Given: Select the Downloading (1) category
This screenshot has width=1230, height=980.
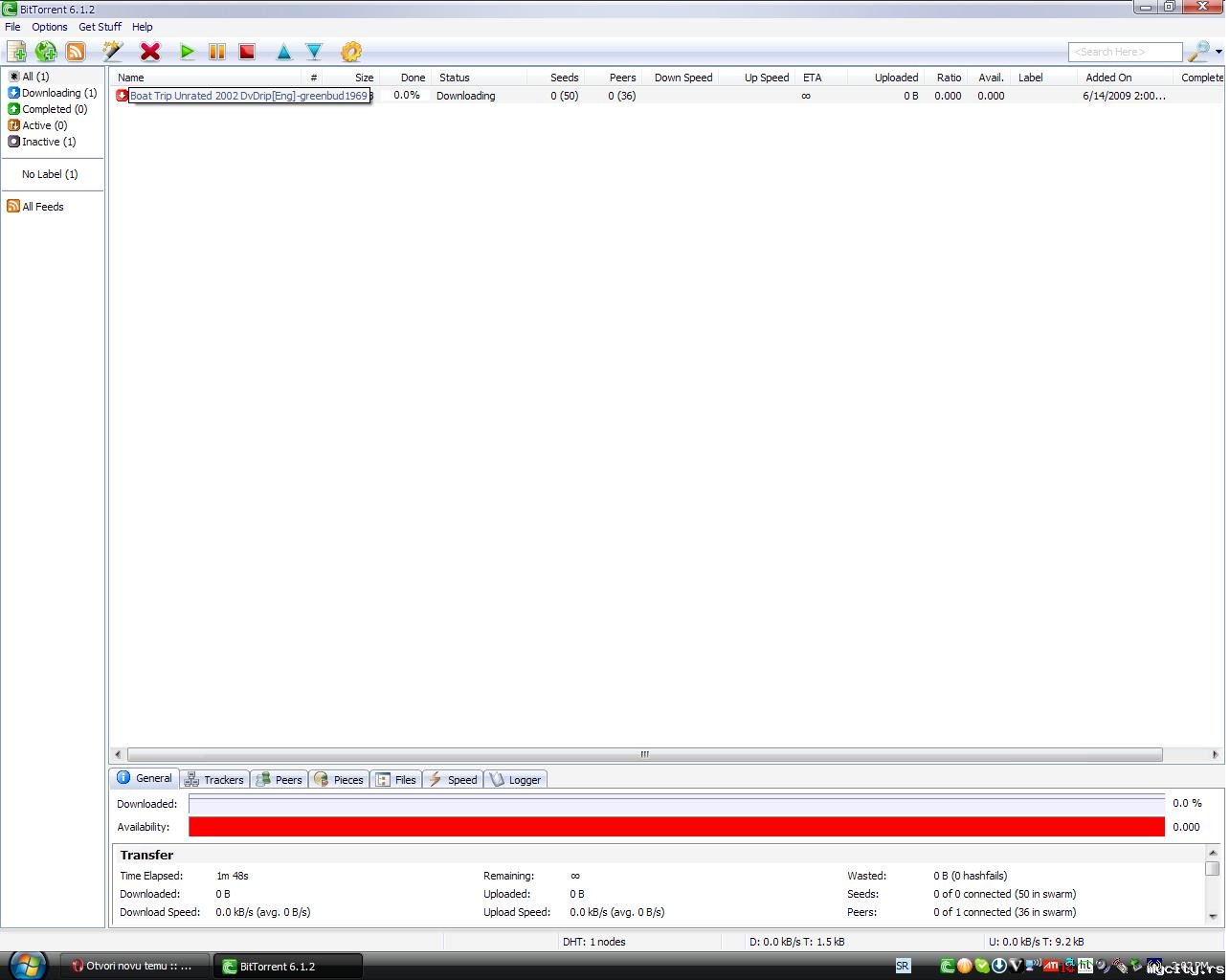Looking at the screenshot, I should pos(53,93).
